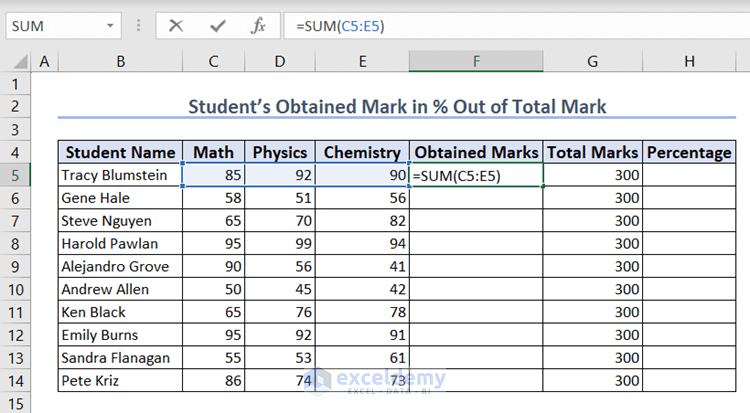
Task: Open Insert Function fx dialog
Action: pyautogui.click(x=258, y=26)
